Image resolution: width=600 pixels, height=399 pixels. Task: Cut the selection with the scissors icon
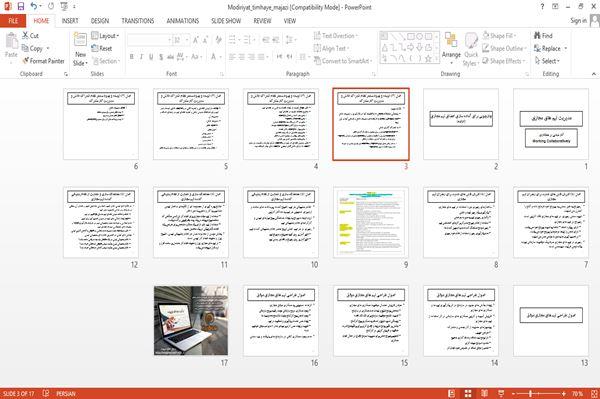point(30,36)
